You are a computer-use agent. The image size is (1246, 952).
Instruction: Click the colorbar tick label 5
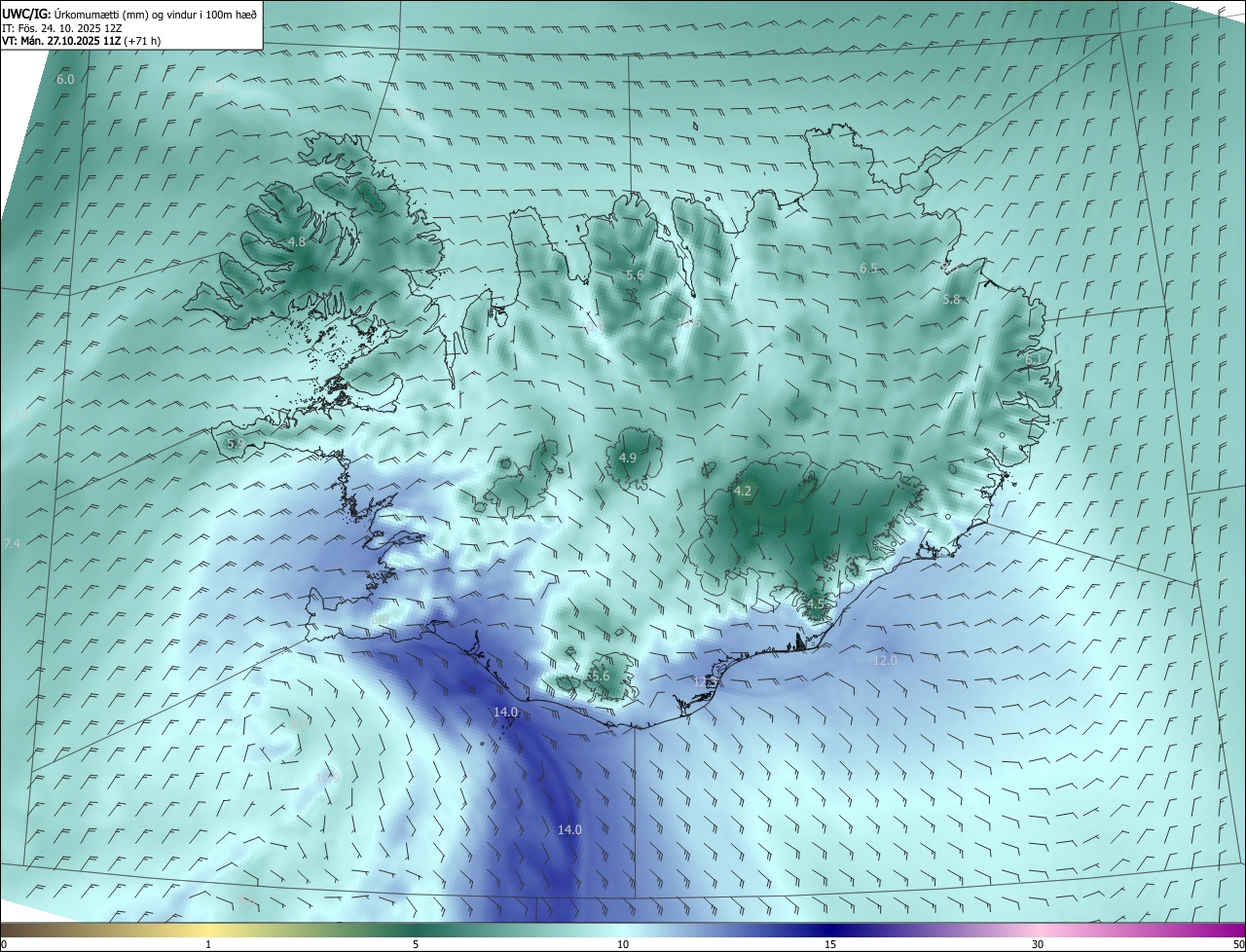click(x=416, y=944)
